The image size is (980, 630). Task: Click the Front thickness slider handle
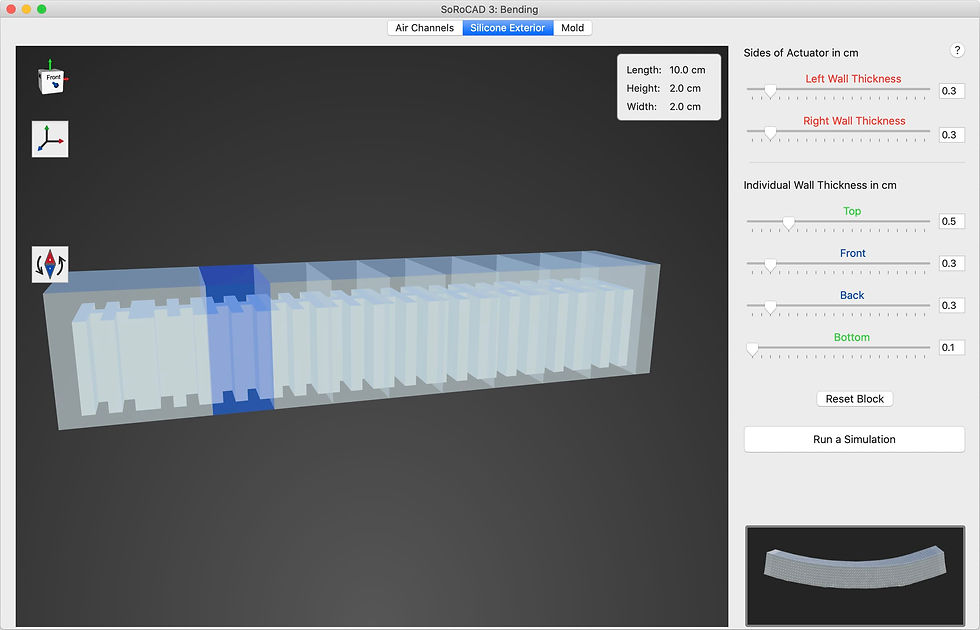pyautogui.click(x=771, y=265)
